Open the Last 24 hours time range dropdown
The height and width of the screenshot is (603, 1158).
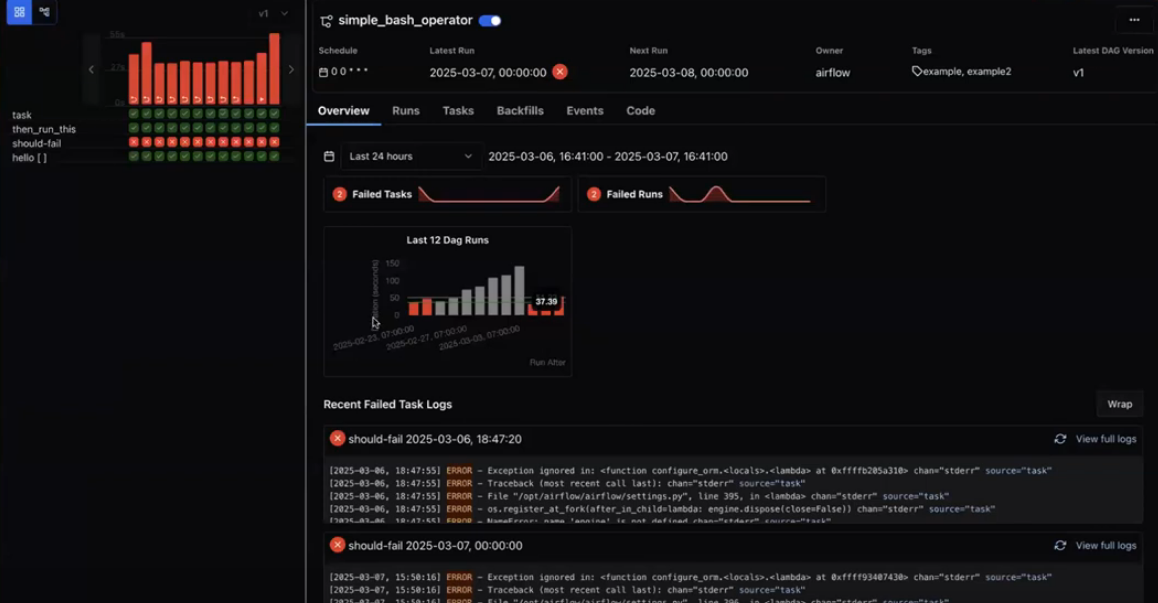pos(410,157)
